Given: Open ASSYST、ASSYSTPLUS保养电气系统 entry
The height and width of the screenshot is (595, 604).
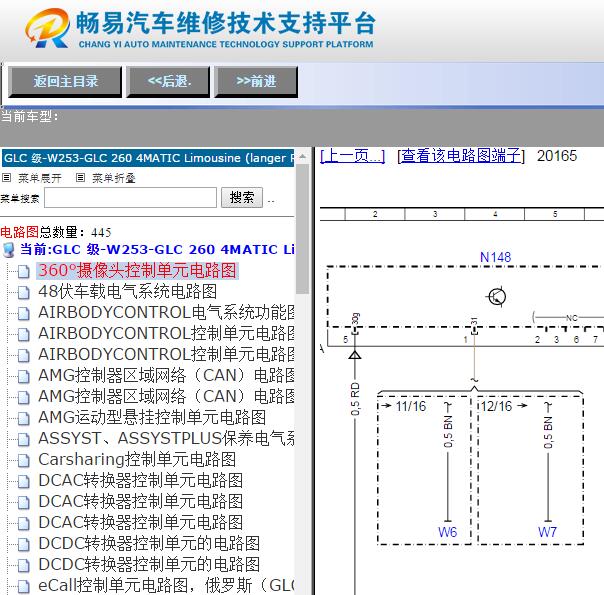Looking at the screenshot, I should click(x=166, y=438).
